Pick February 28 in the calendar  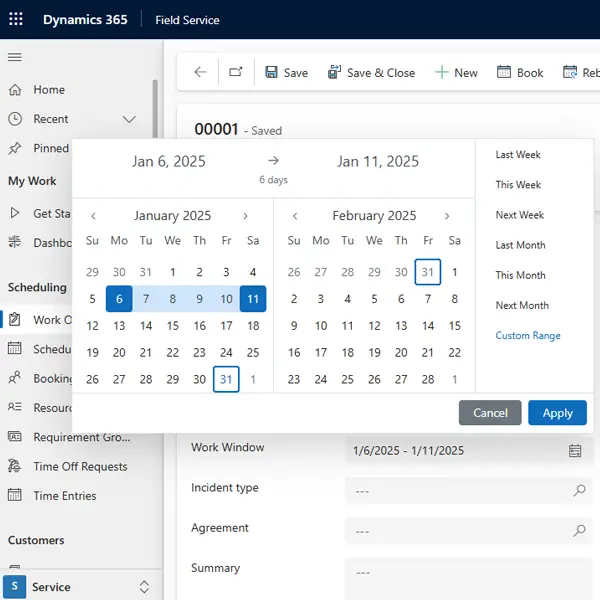pos(428,379)
